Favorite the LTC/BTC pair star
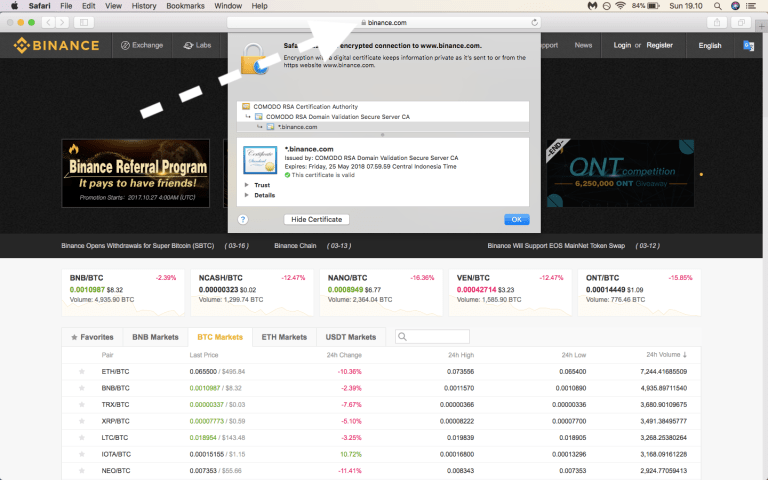The width and height of the screenshot is (768, 480). [82, 437]
